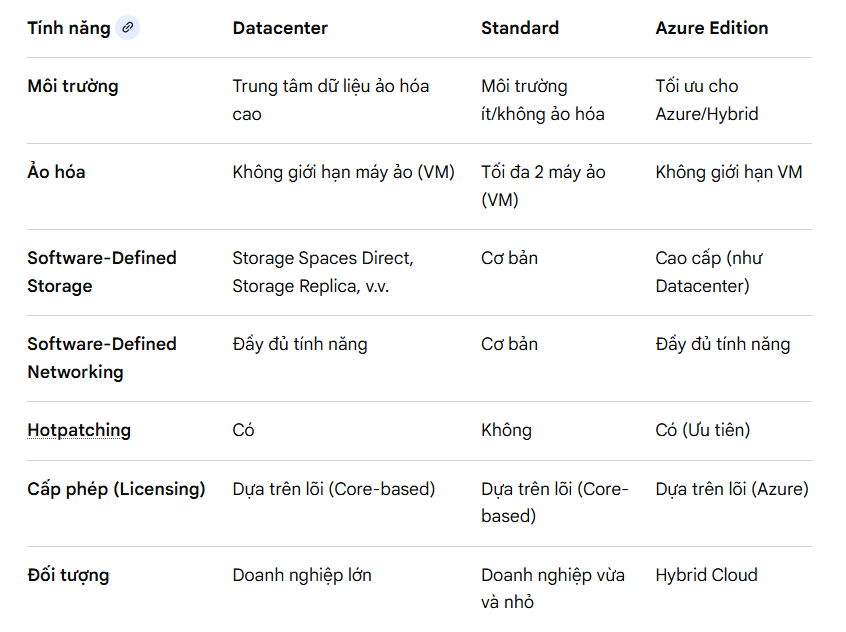Click the underlined Hotpatching term
Screen dimensions: 846x632
click(79, 430)
